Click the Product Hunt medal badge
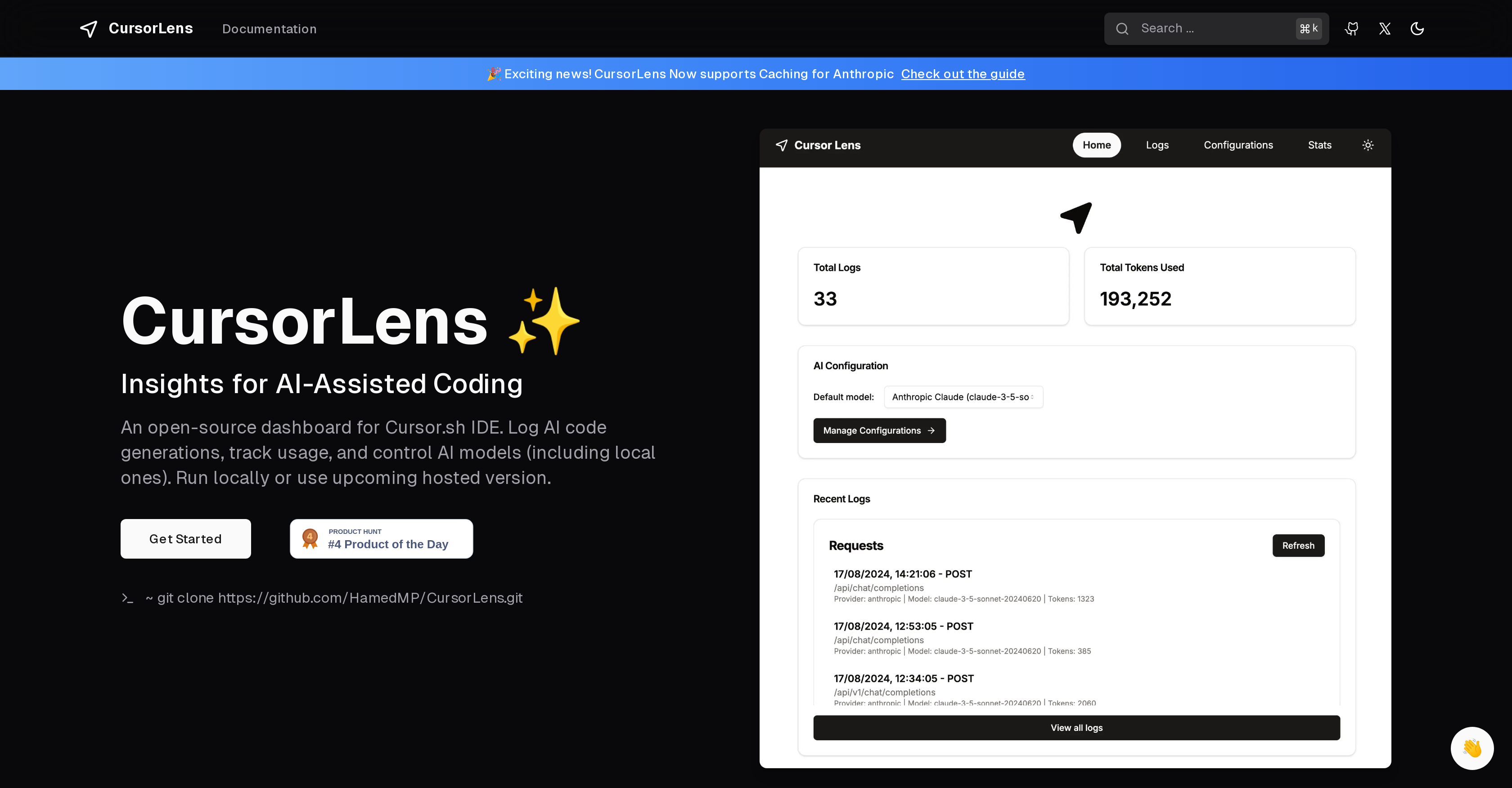 [309, 538]
